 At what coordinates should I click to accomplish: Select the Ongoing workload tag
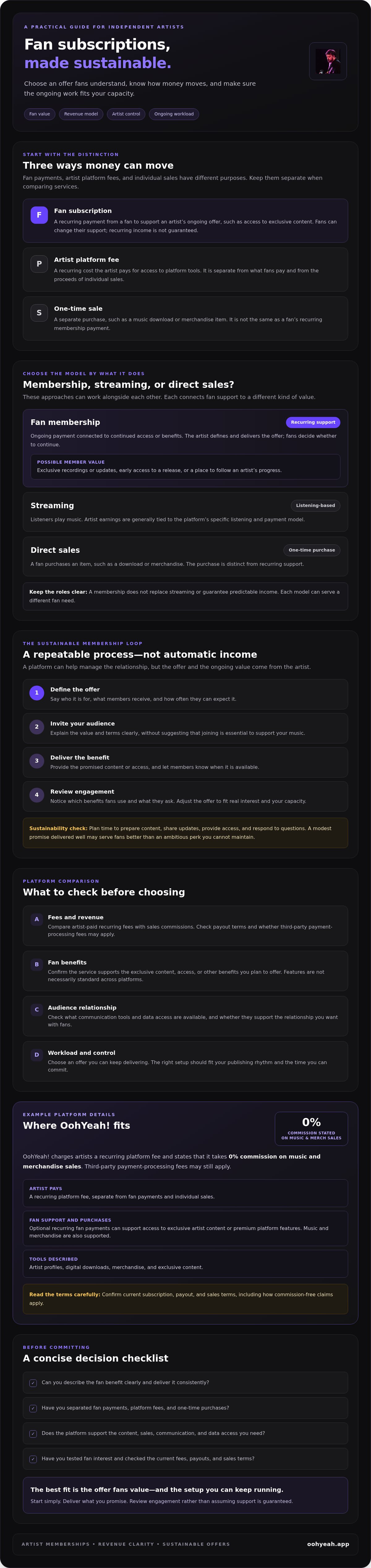click(174, 114)
